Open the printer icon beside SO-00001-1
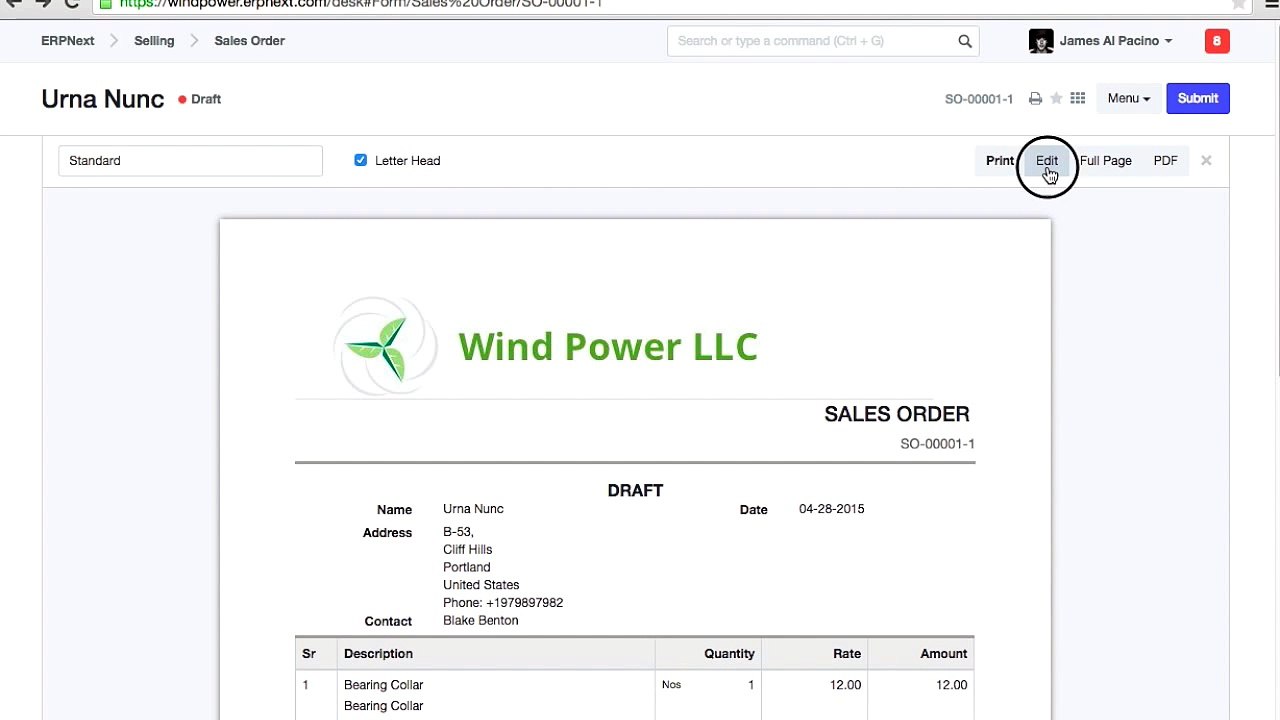Screen dimensions: 1280x720 [1035, 99]
